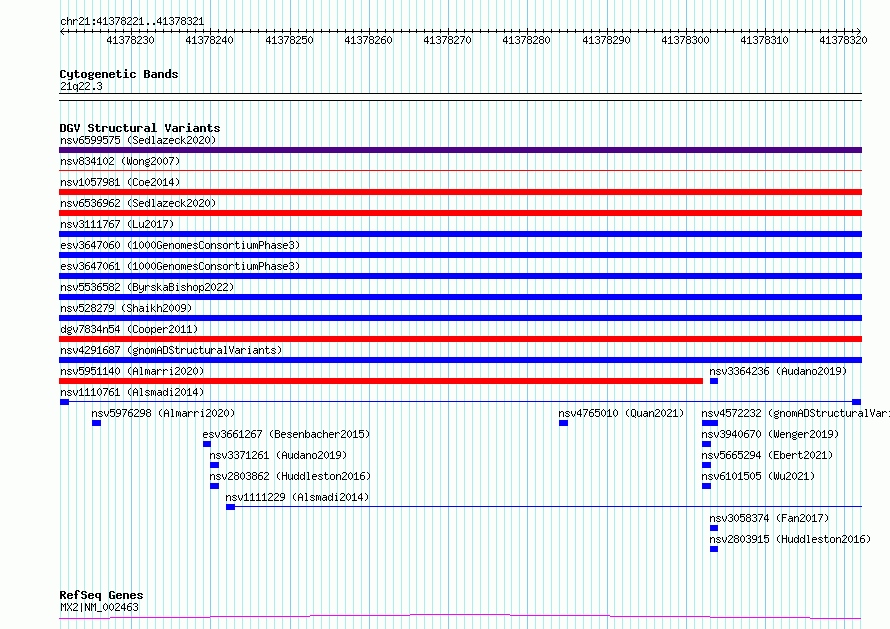
Task: Open the MX2|NM_002463 RefSeq gene
Action: (99, 607)
